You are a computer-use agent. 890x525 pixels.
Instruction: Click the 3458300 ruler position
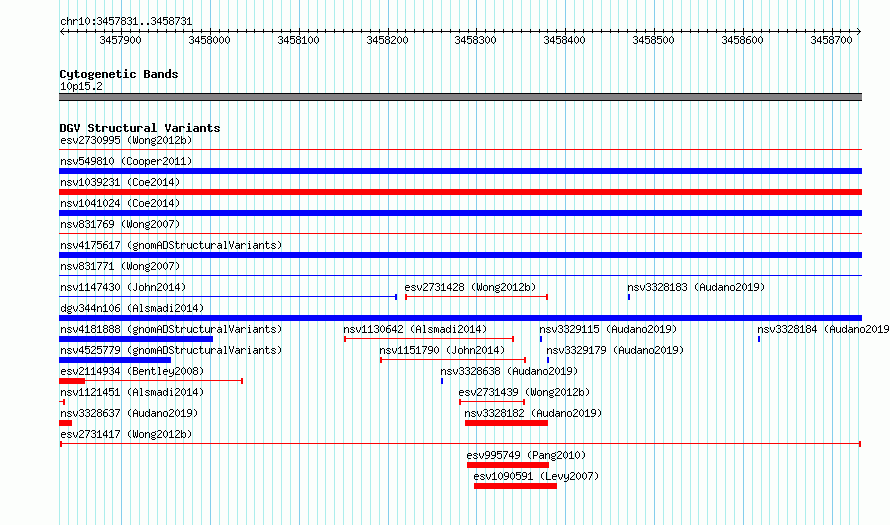pyautogui.click(x=476, y=40)
